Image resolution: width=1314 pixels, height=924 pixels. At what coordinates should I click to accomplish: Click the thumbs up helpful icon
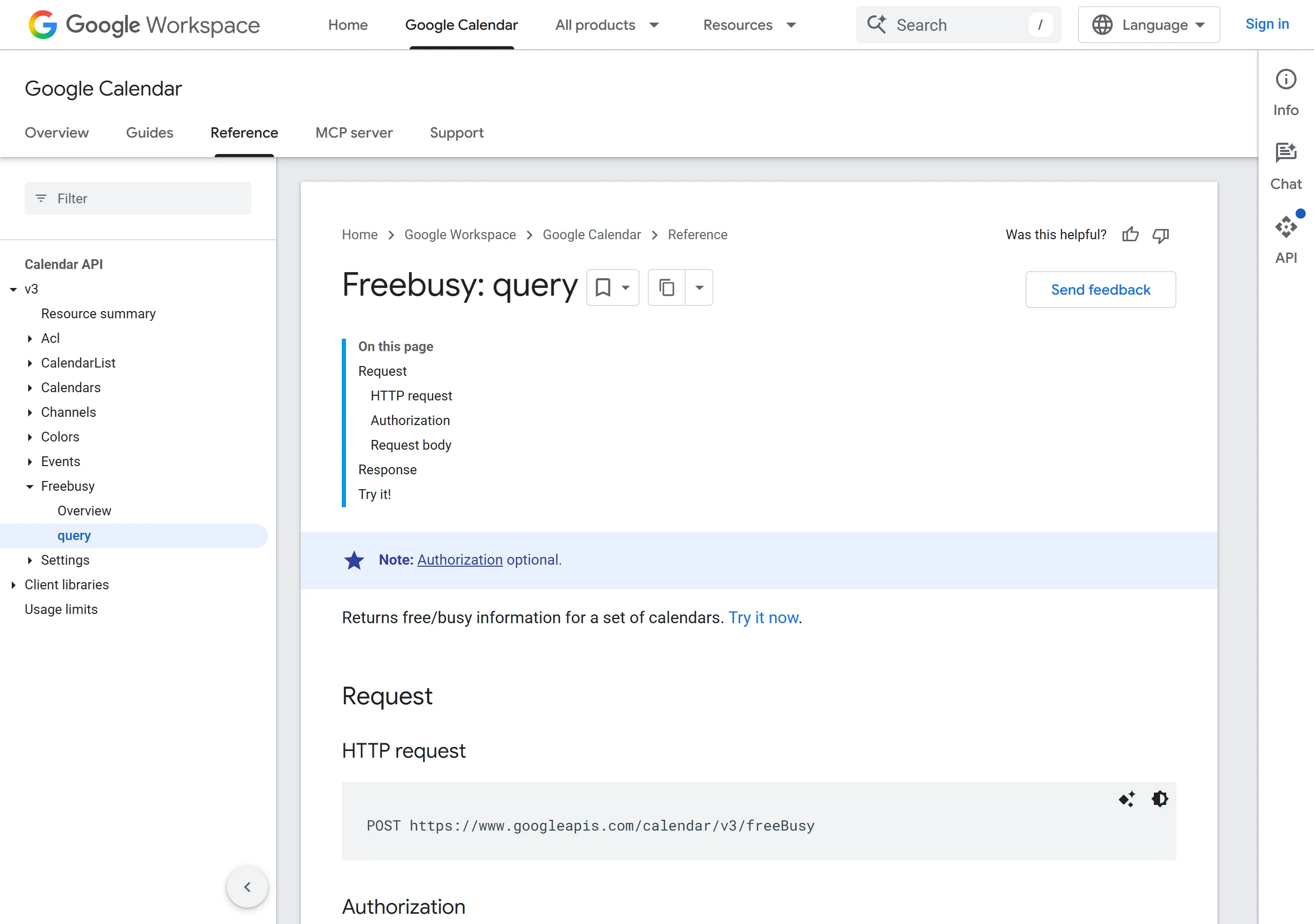1130,235
